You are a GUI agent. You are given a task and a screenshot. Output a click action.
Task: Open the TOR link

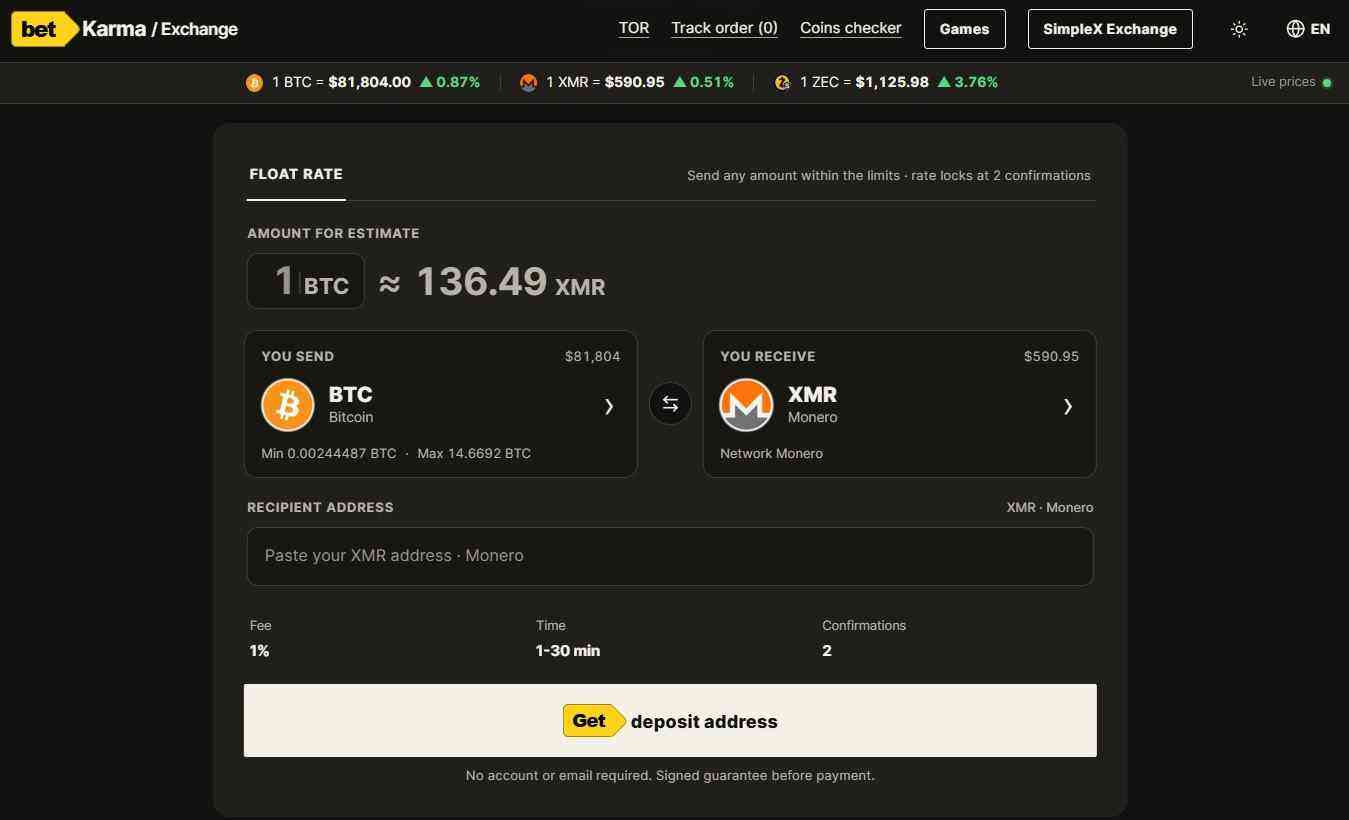click(x=634, y=28)
